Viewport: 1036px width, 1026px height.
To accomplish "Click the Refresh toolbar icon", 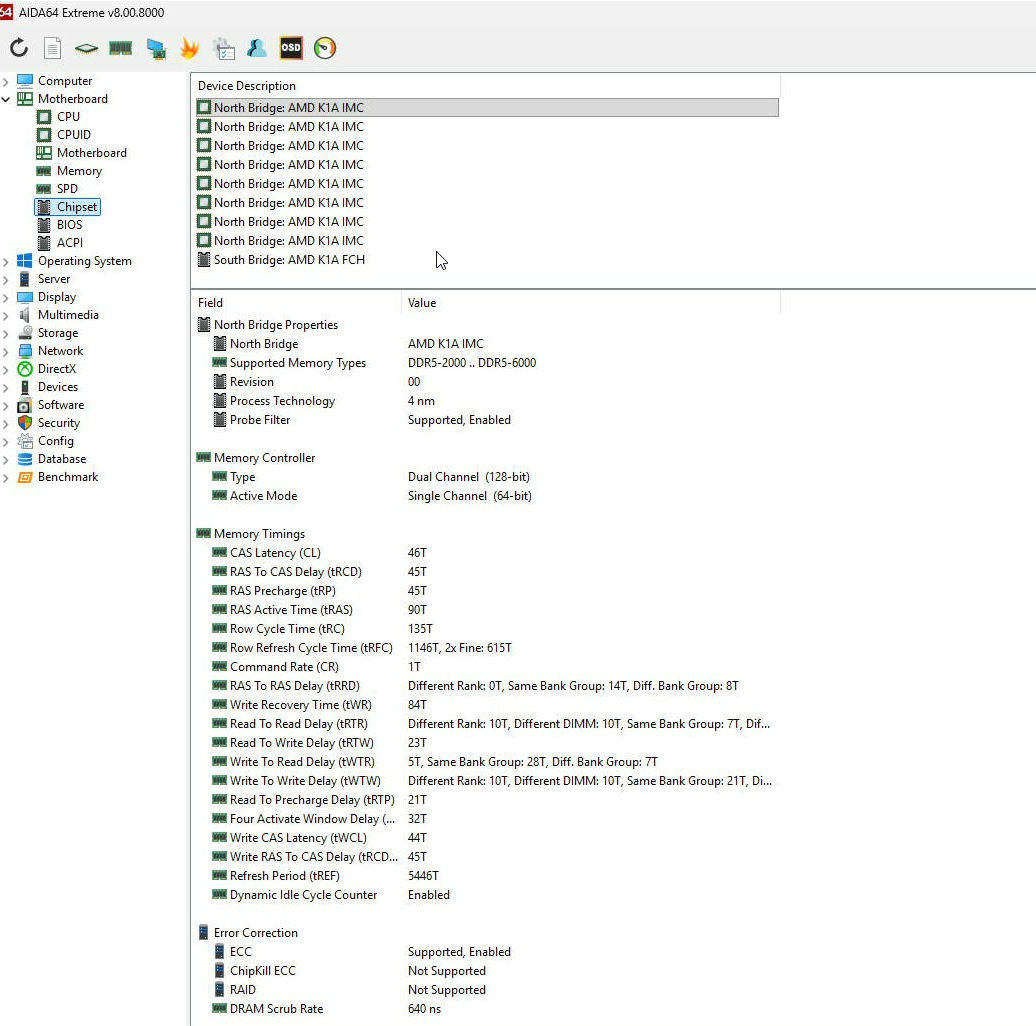I will [19, 48].
